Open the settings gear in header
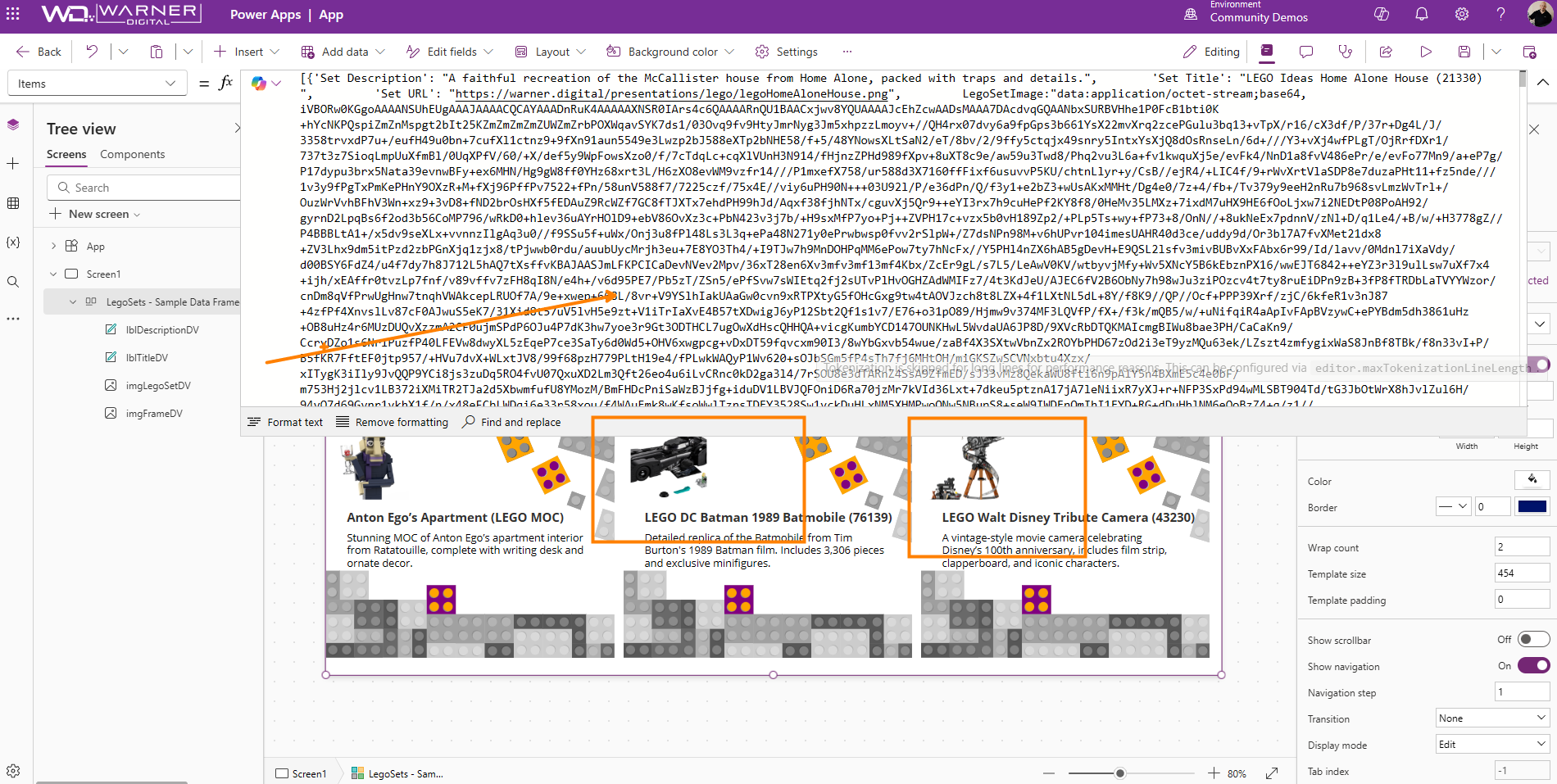This screenshot has height=784, width=1557. click(x=1462, y=15)
